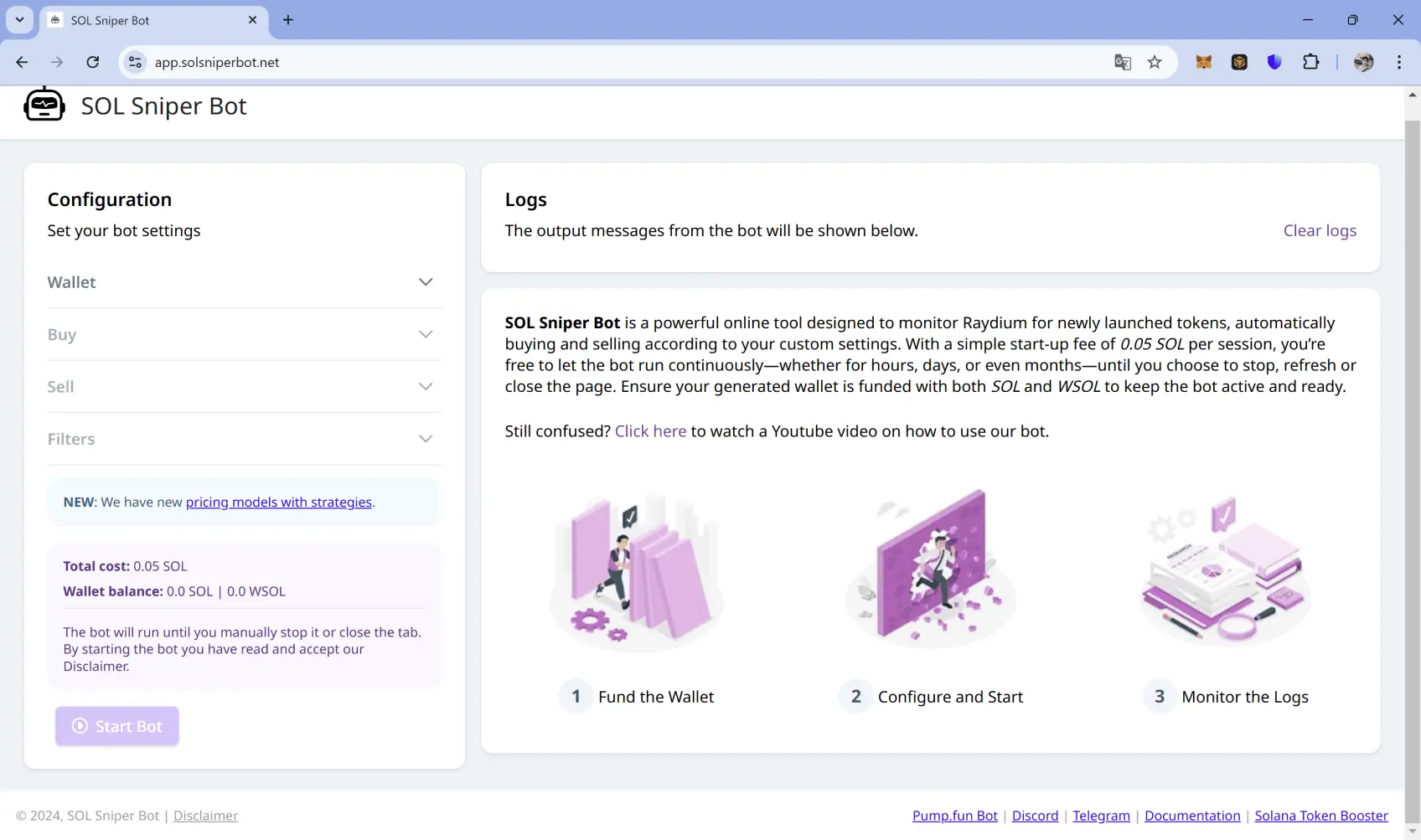Screen dimensions: 1421x840
Task: Click the orange wallet extension icon
Action: tap(1239, 62)
